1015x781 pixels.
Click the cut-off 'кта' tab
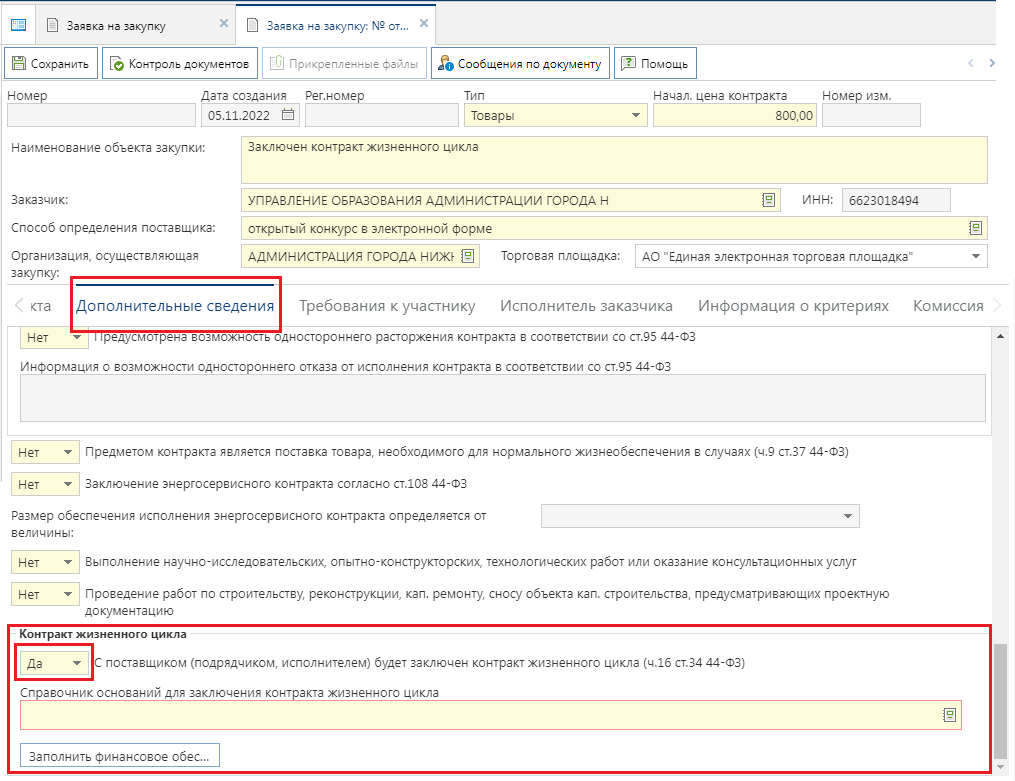click(40, 305)
